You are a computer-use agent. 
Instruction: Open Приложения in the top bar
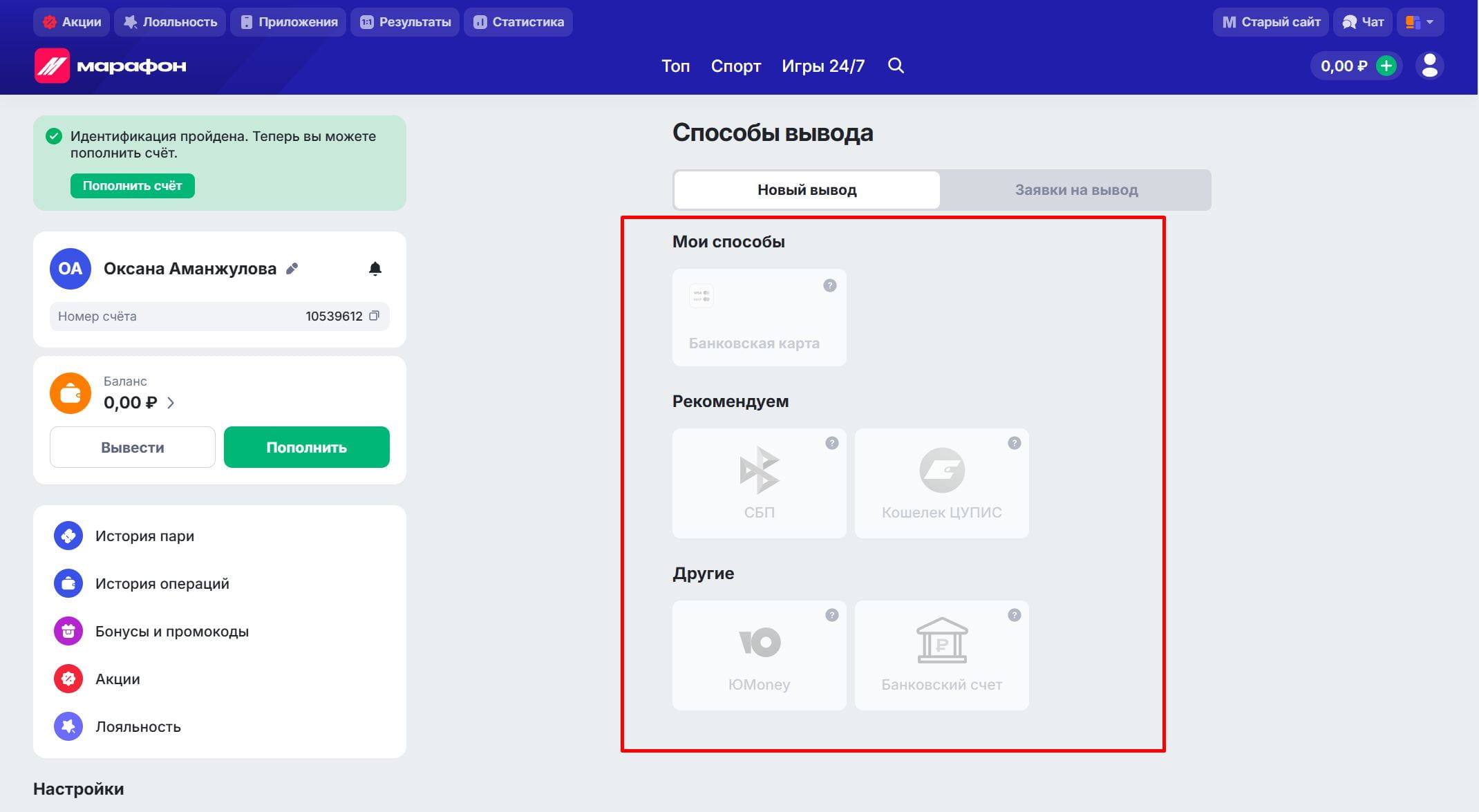pos(288,22)
